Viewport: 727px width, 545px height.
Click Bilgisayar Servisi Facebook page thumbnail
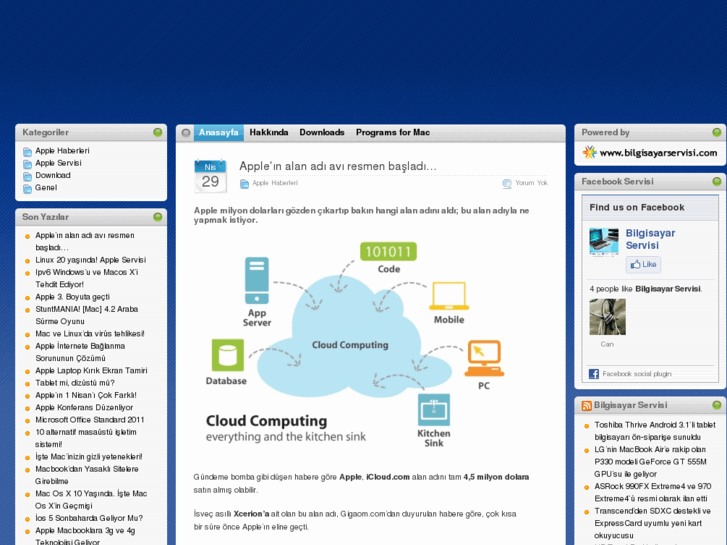coord(604,242)
